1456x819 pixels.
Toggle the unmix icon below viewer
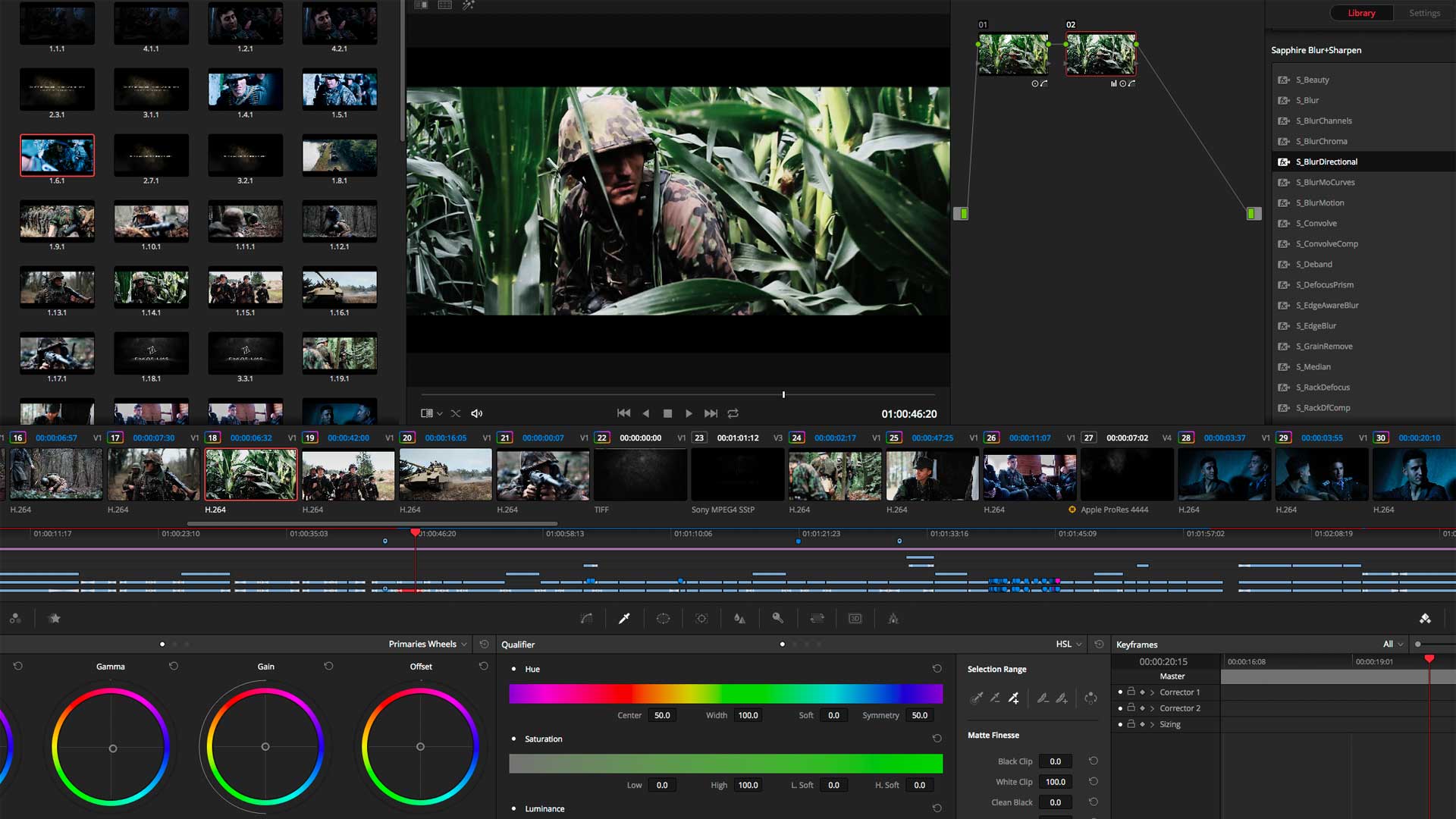click(x=455, y=413)
